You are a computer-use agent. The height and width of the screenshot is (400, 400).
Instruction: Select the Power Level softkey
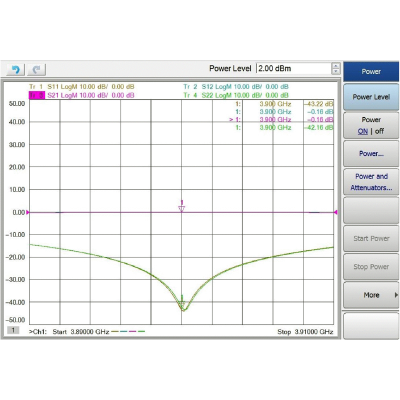coord(371,97)
